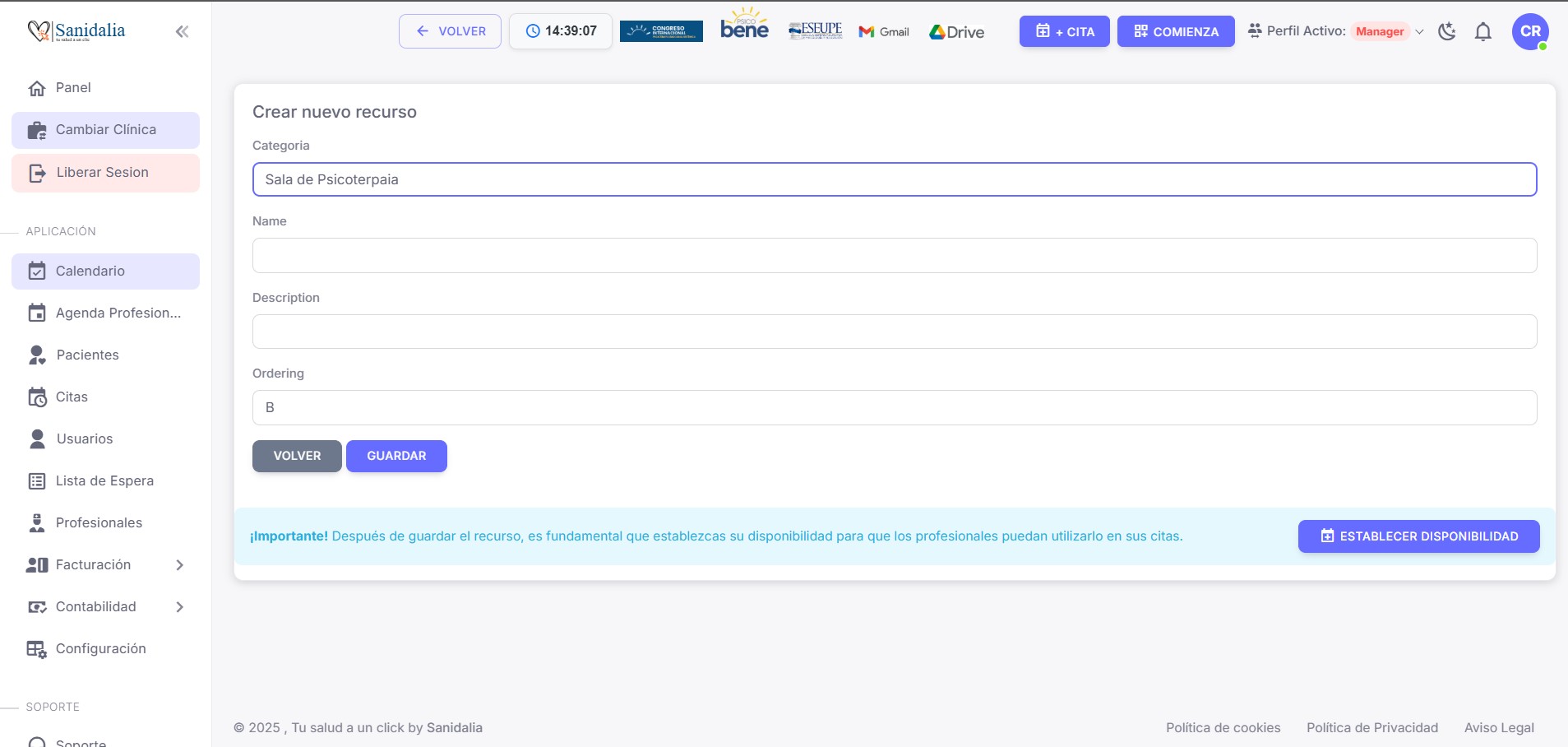Open the ESEUPE logo link

pos(815,31)
